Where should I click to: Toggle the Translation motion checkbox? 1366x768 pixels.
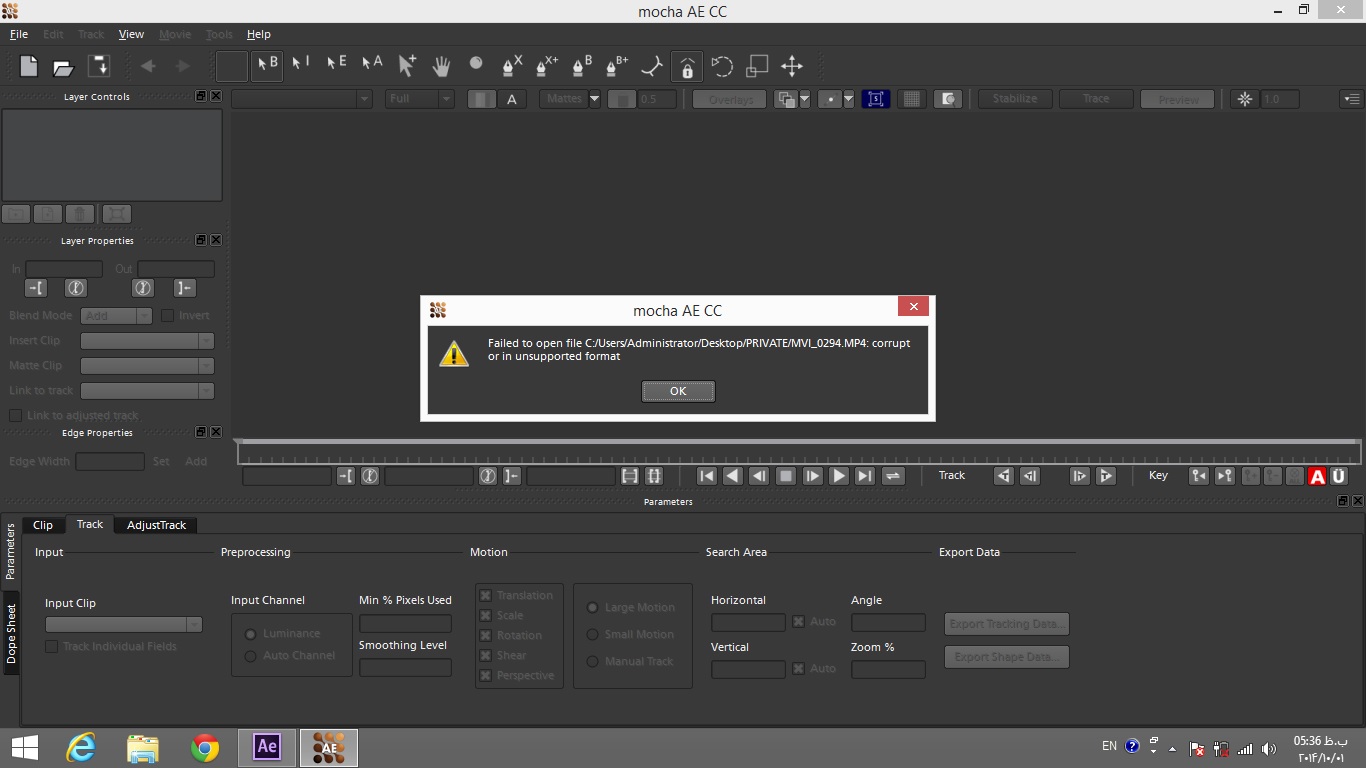pyautogui.click(x=485, y=595)
